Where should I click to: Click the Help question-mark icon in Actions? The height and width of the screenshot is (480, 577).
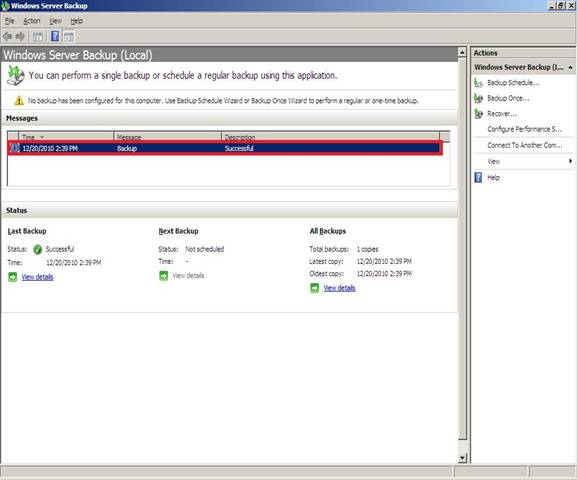point(478,177)
